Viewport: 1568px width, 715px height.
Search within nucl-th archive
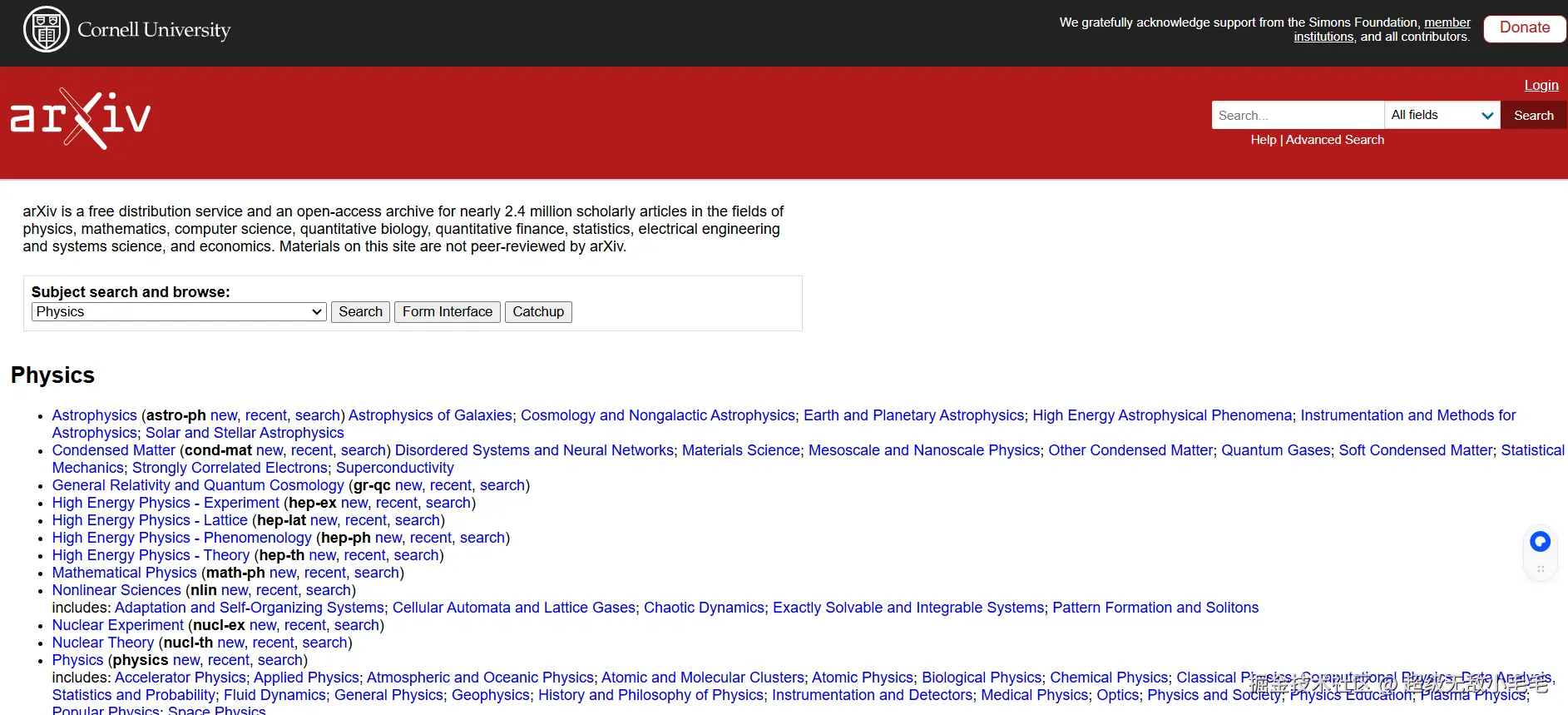point(324,643)
